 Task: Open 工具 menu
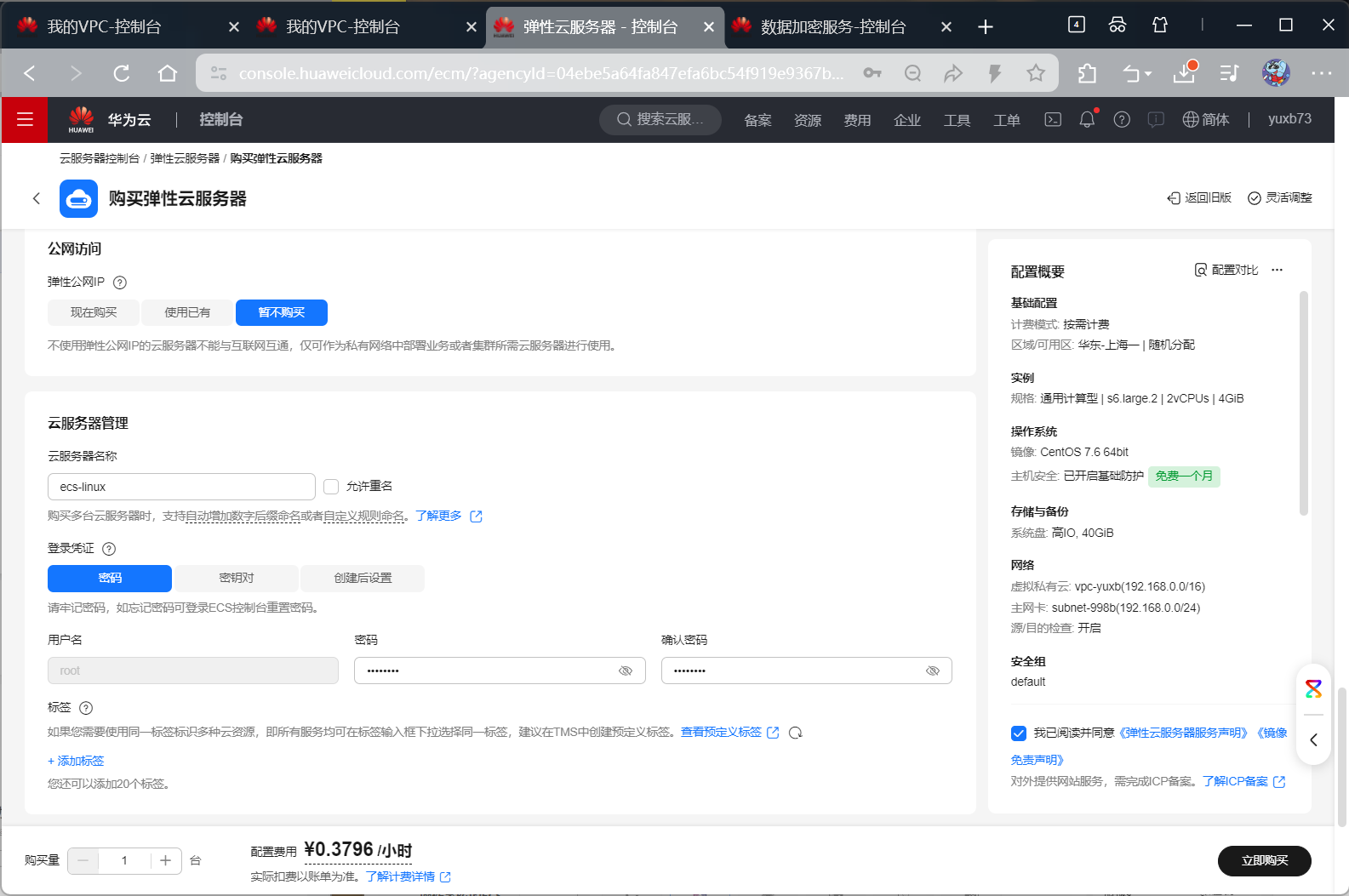click(957, 120)
